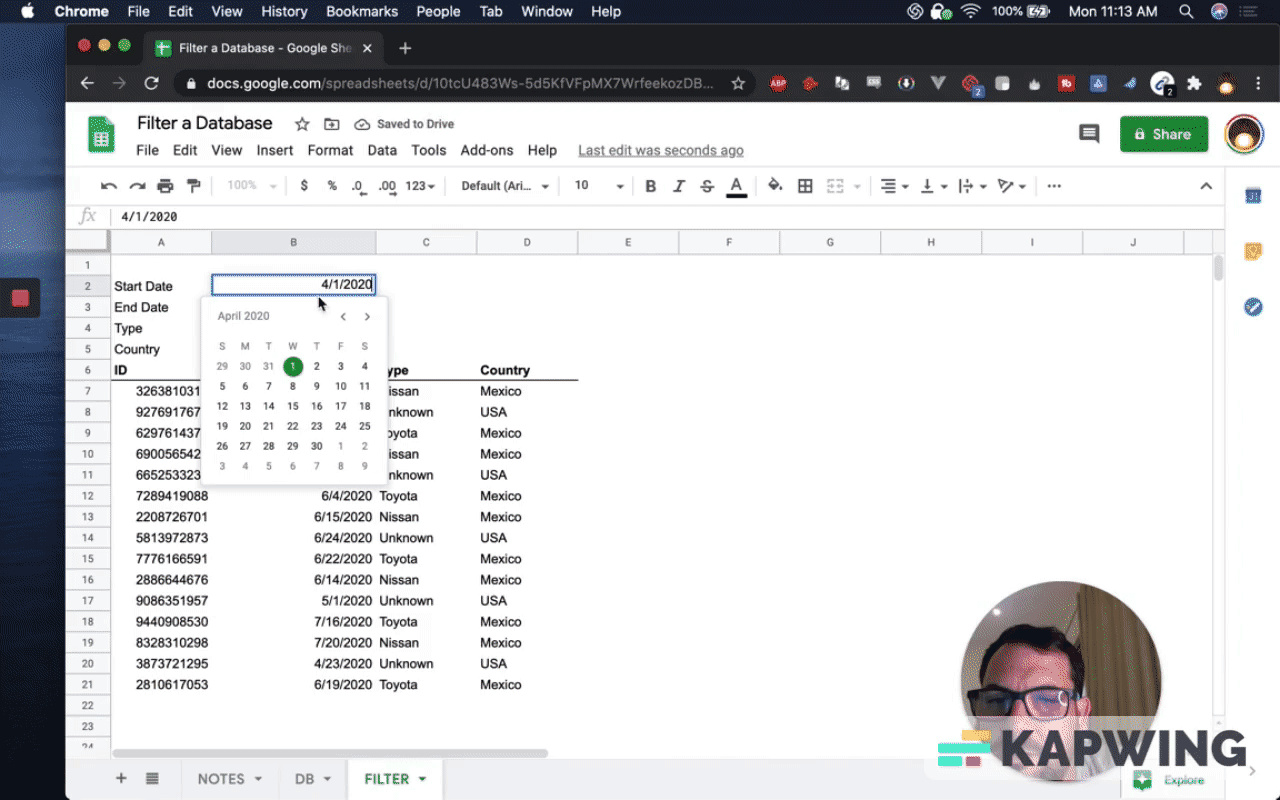Toggle bold formatting
Image resolution: width=1280 pixels, height=800 pixels.
click(651, 186)
